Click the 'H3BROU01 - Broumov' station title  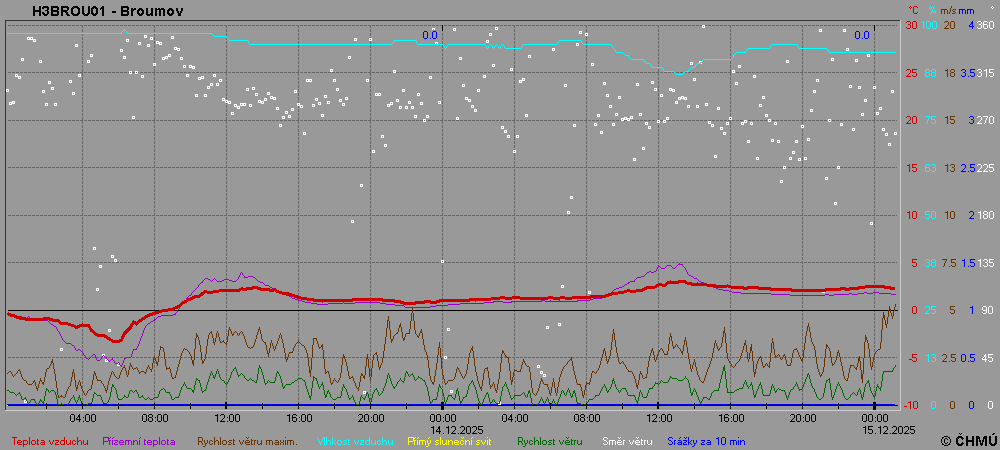pyautogui.click(x=108, y=11)
